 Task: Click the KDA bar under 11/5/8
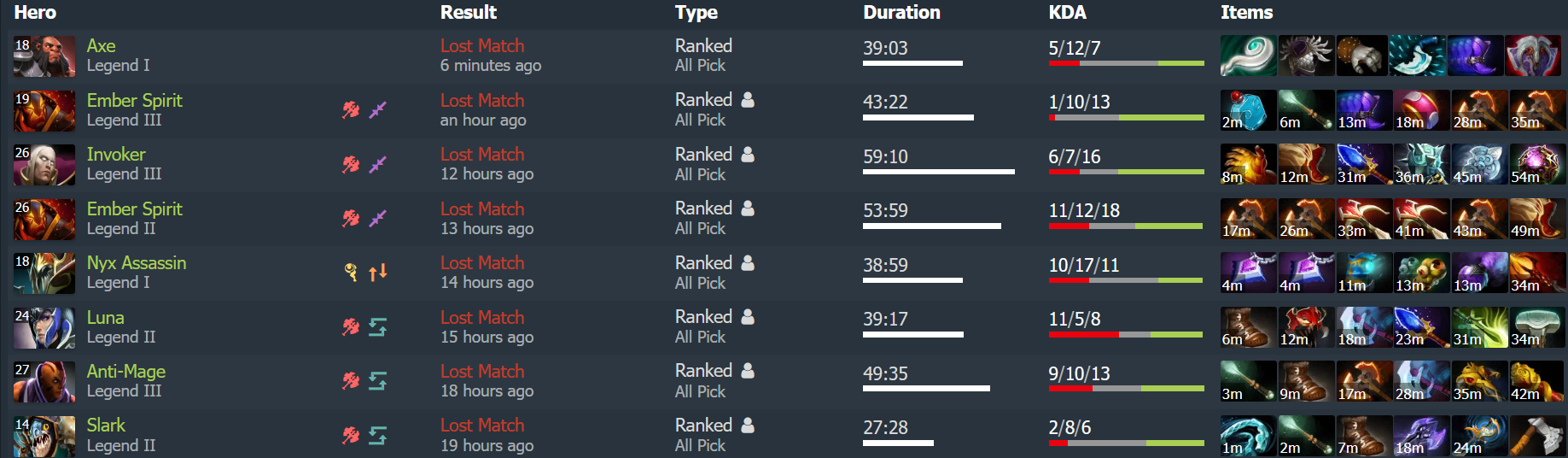click(x=1126, y=335)
